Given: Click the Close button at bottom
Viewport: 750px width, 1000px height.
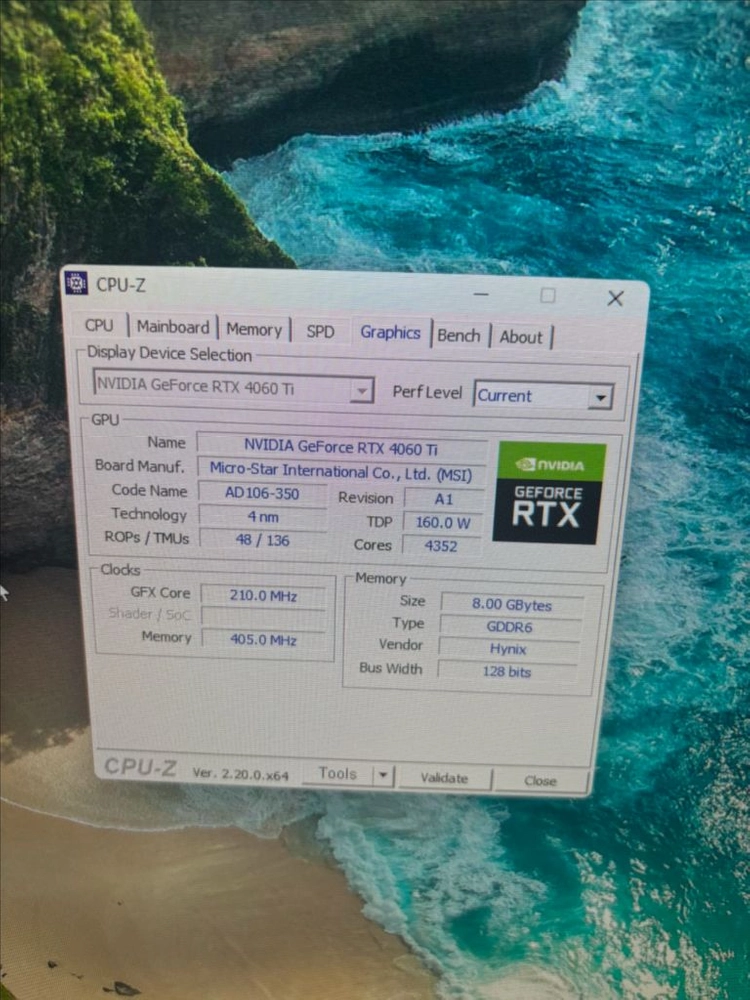Looking at the screenshot, I should pyautogui.click(x=540, y=781).
